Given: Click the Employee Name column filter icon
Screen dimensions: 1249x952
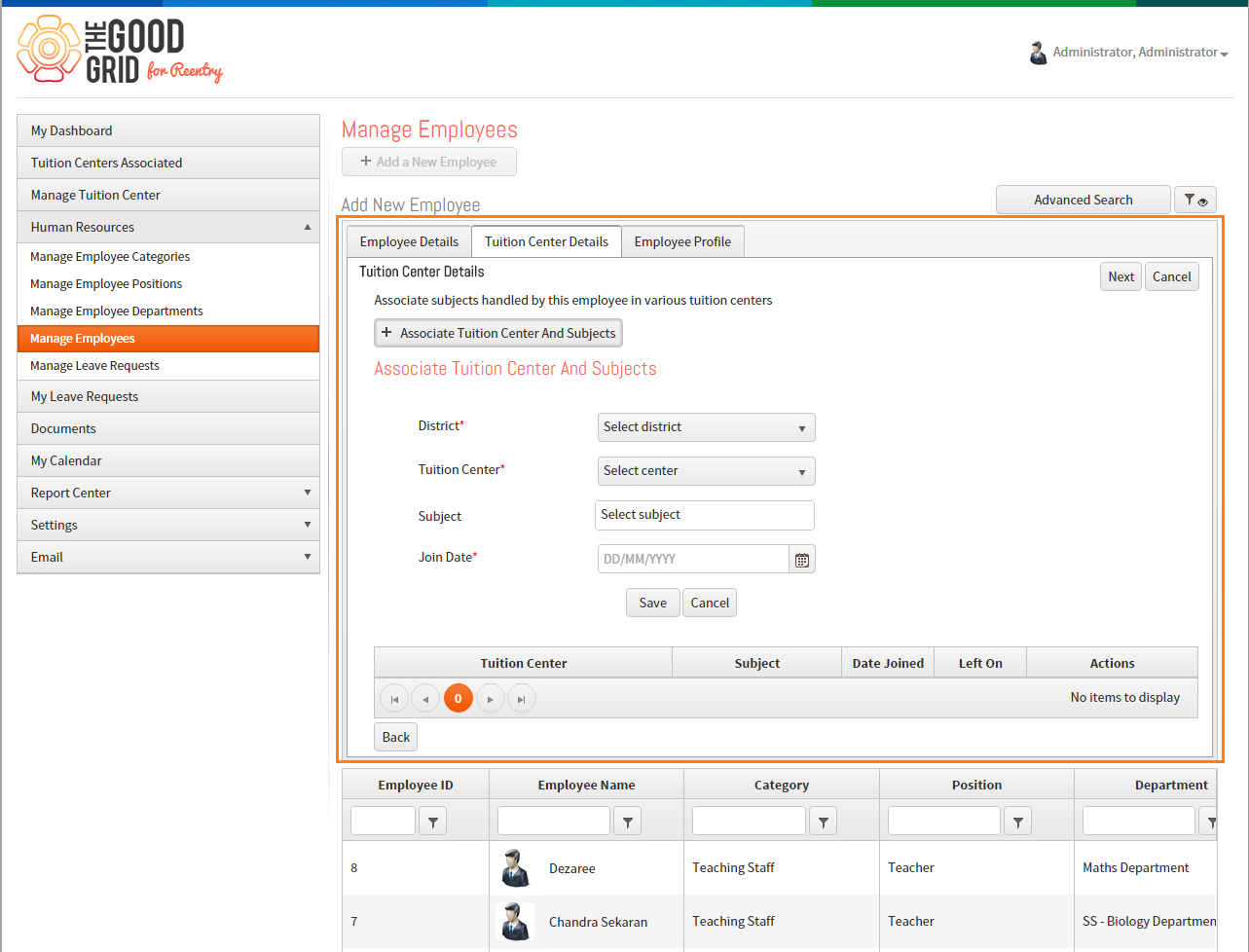Looking at the screenshot, I should pyautogui.click(x=628, y=823).
